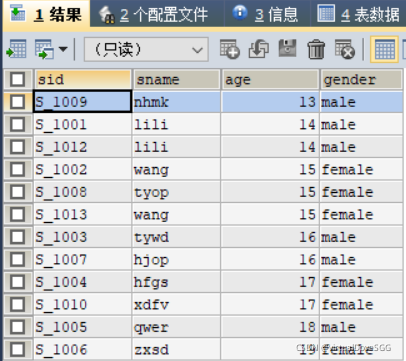Check the row S_1013 checkbox
406x361 pixels.
(17, 215)
